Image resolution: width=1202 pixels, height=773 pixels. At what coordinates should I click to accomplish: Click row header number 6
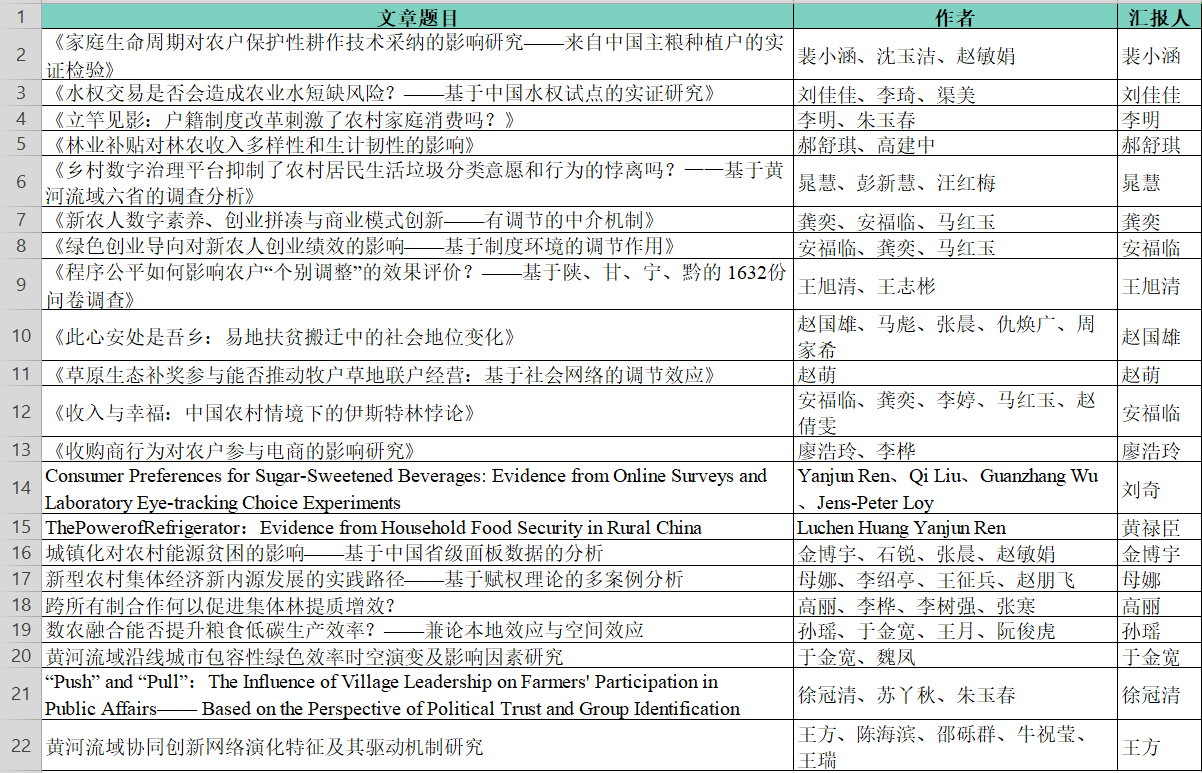tap(21, 182)
